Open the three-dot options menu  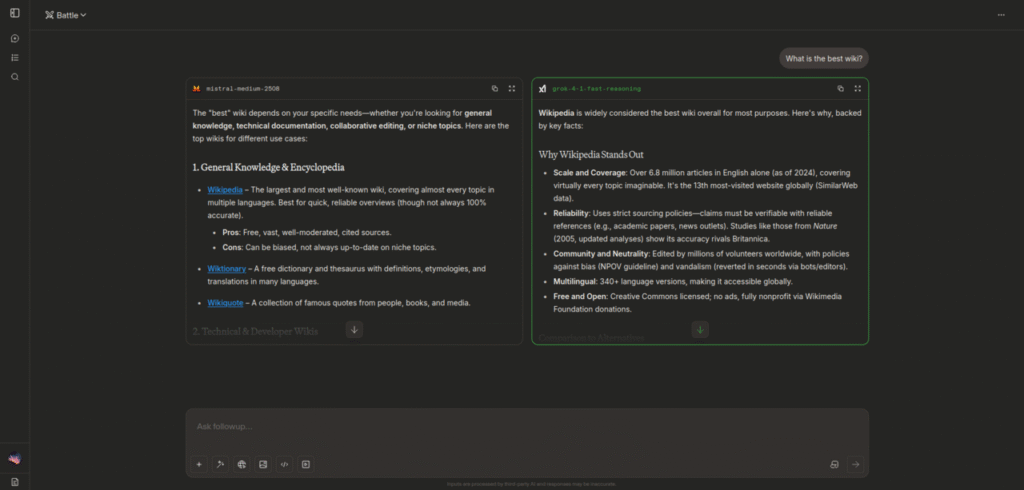pos(1001,15)
